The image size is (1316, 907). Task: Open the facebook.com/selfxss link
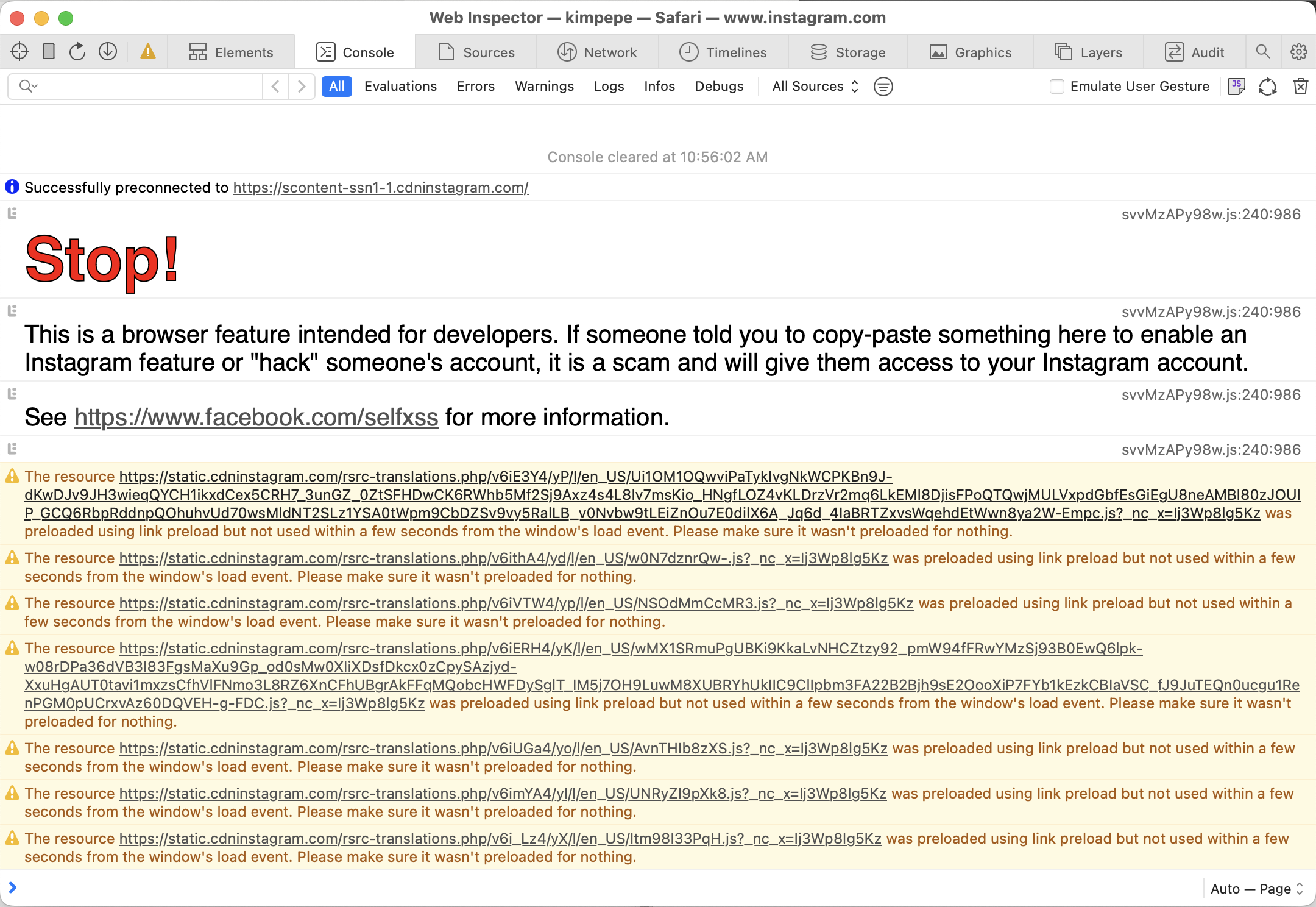[x=256, y=418]
